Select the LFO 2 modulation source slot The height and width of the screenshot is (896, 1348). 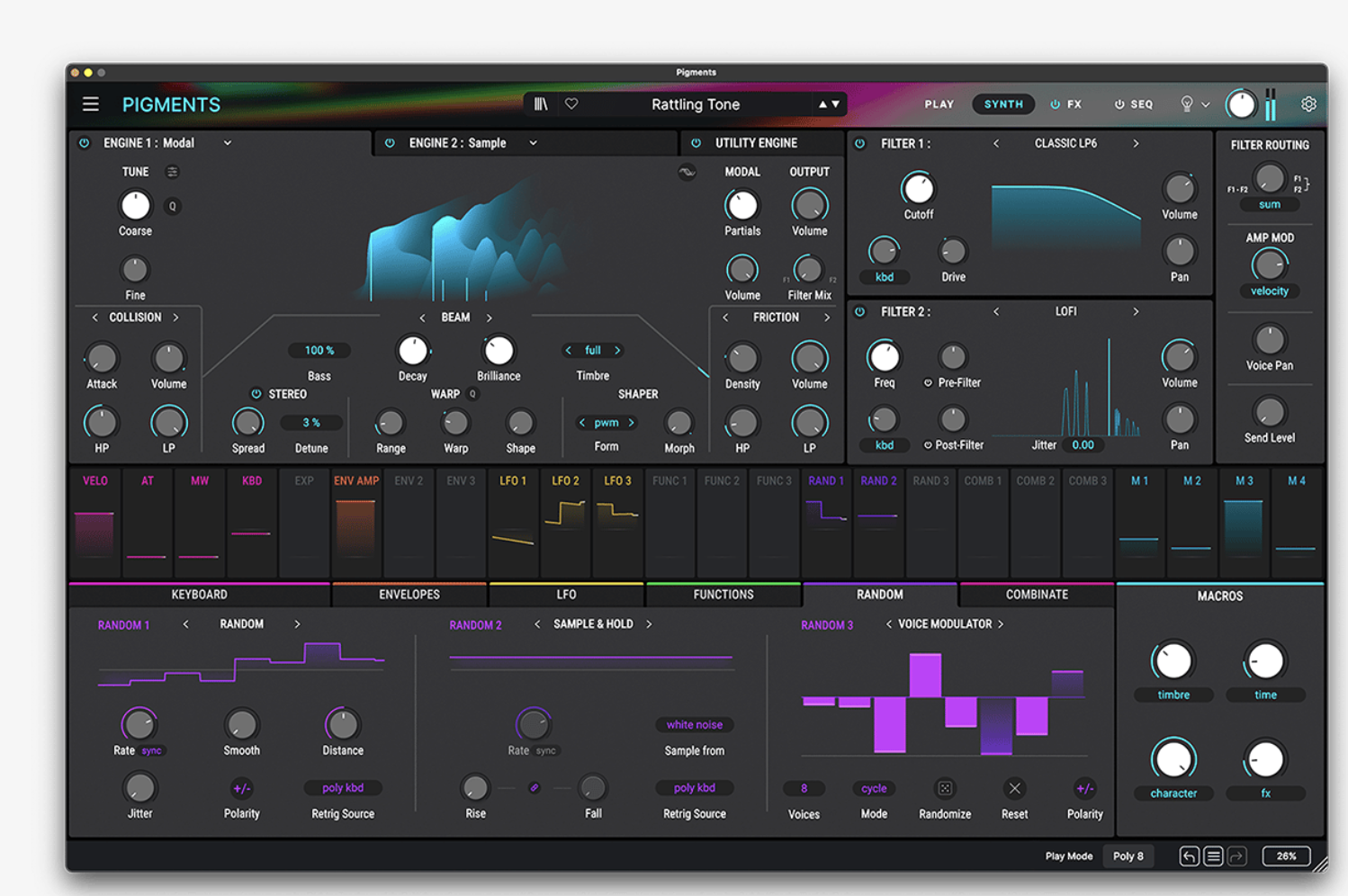point(566,523)
